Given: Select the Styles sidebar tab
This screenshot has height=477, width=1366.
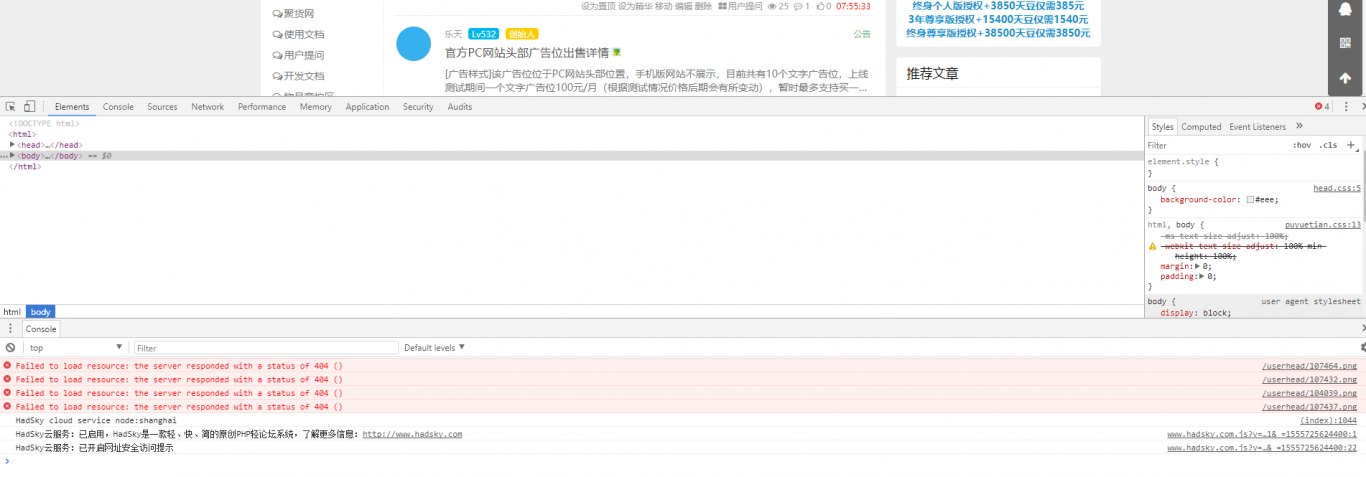Looking at the screenshot, I should pyautogui.click(x=1162, y=127).
